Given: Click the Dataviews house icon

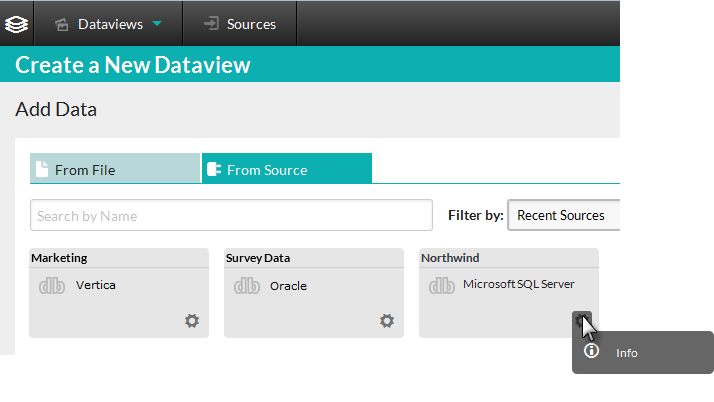Looking at the screenshot, I should (62, 24).
